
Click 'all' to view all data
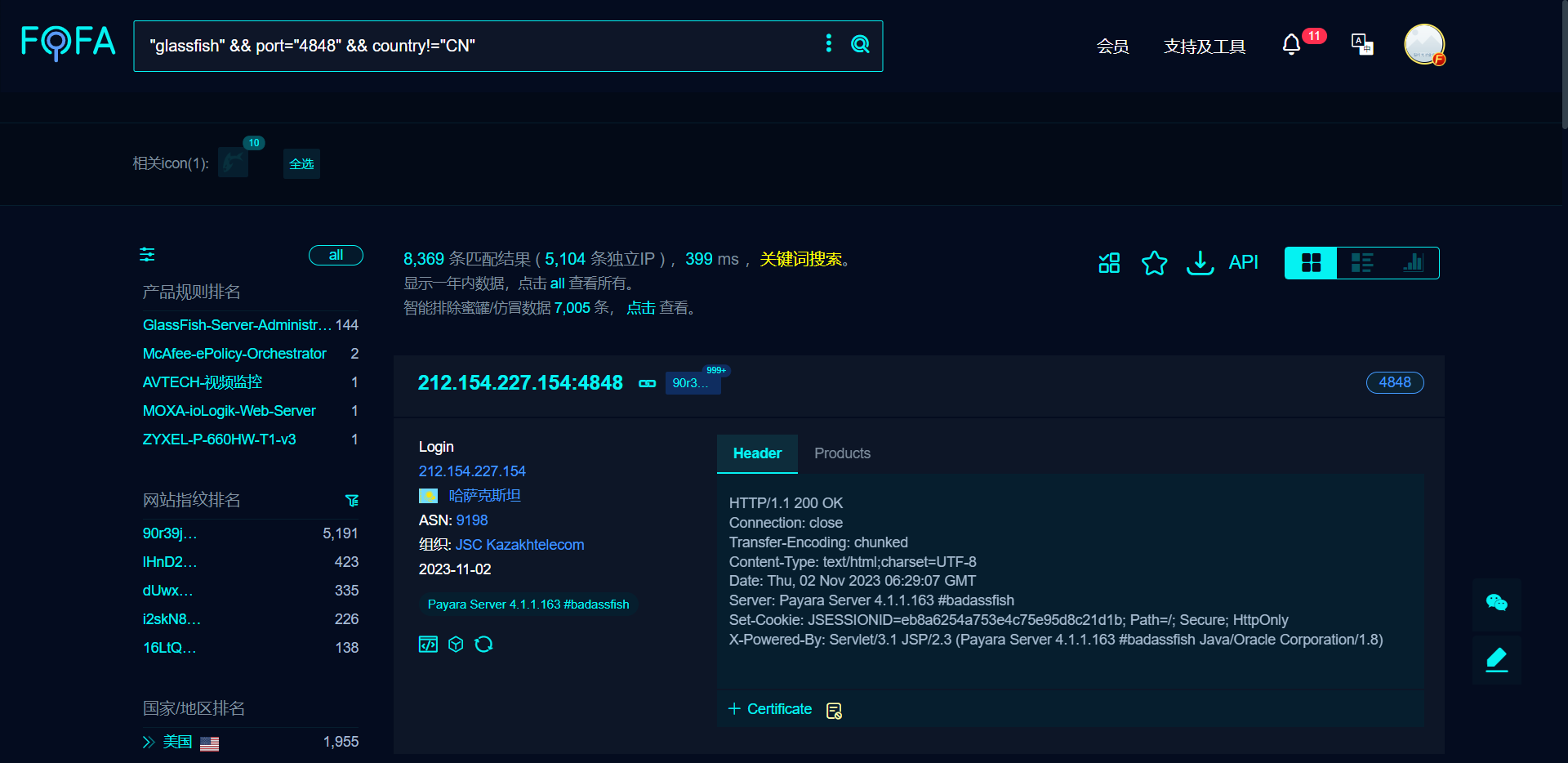(x=557, y=283)
